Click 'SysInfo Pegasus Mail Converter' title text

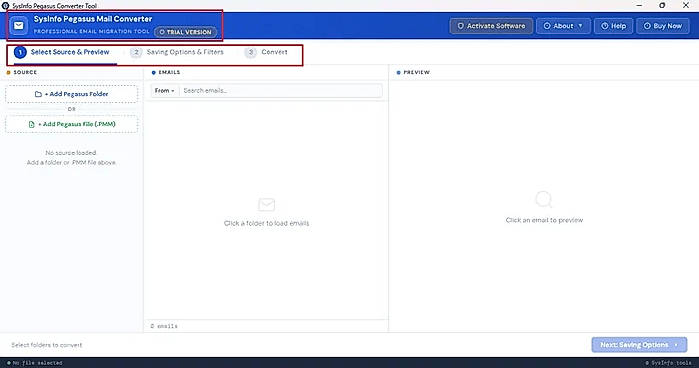93,19
